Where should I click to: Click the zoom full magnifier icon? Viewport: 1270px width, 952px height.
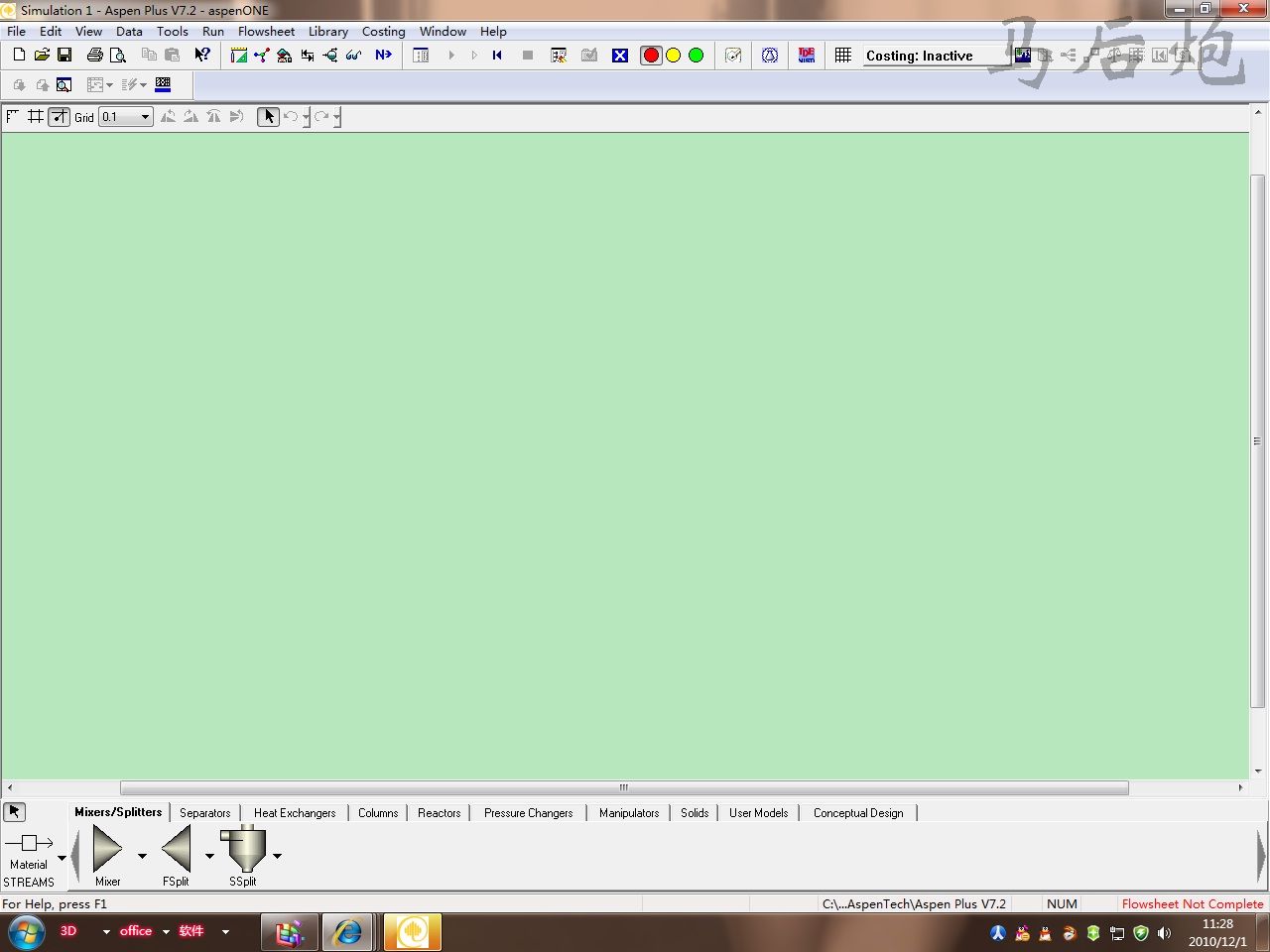tap(64, 85)
